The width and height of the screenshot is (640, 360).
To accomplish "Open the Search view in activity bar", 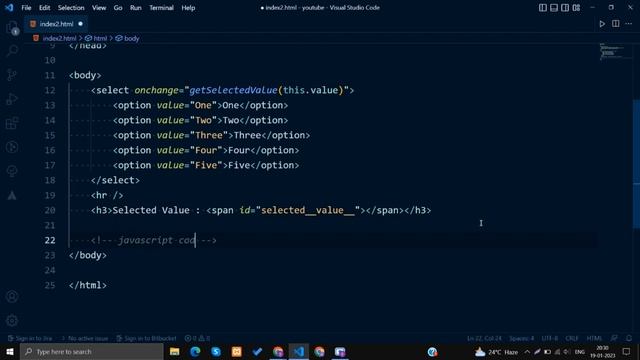I will point(12,51).
